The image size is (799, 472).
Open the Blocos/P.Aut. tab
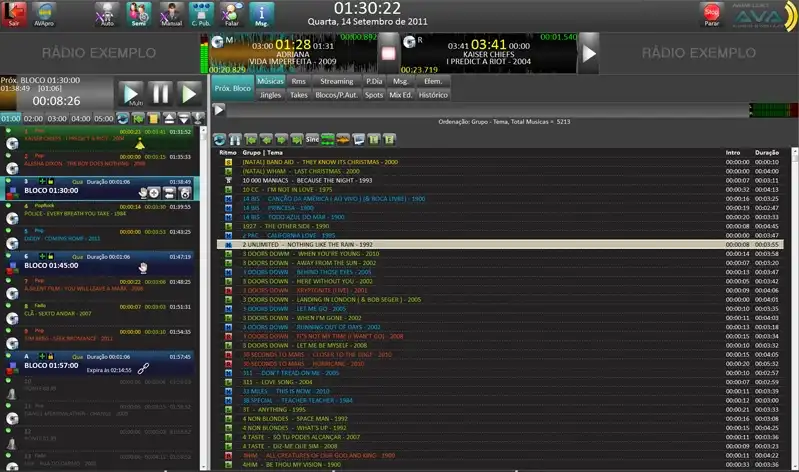[336, 95]
